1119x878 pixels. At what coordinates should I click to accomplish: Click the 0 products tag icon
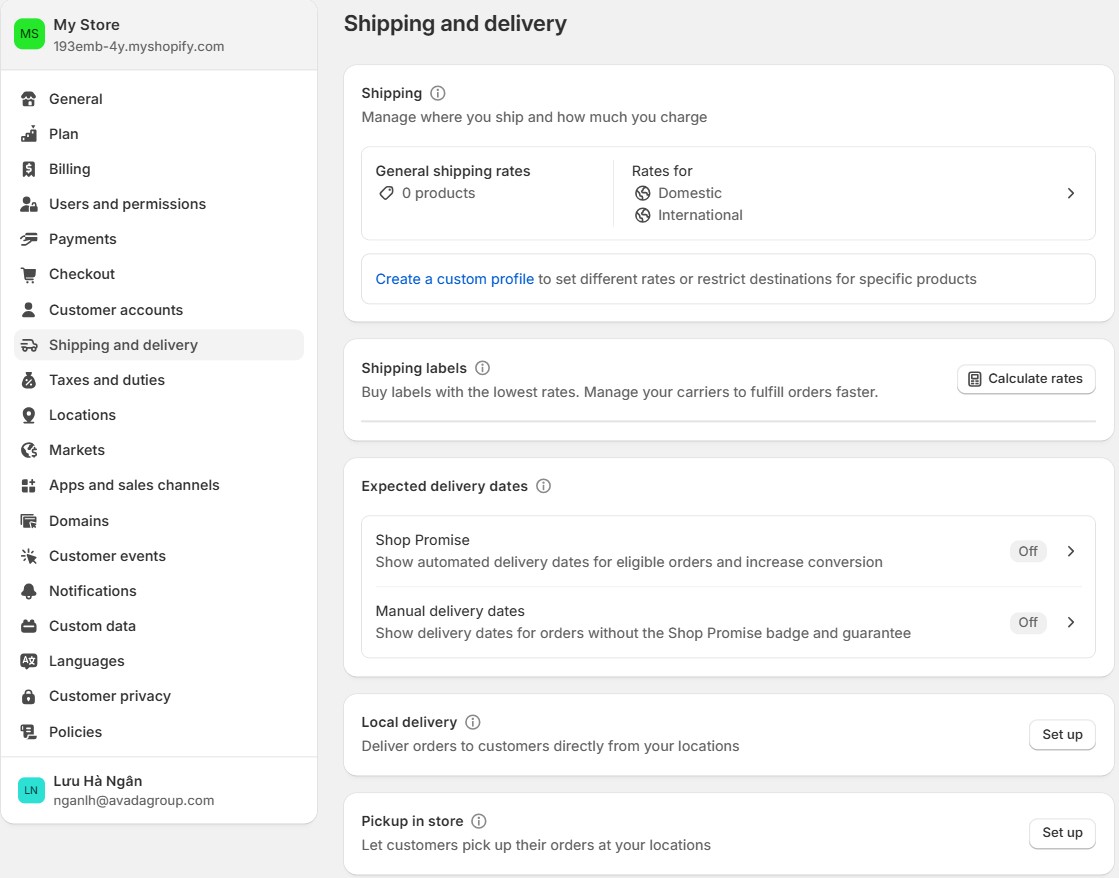[x=386, y=193]
